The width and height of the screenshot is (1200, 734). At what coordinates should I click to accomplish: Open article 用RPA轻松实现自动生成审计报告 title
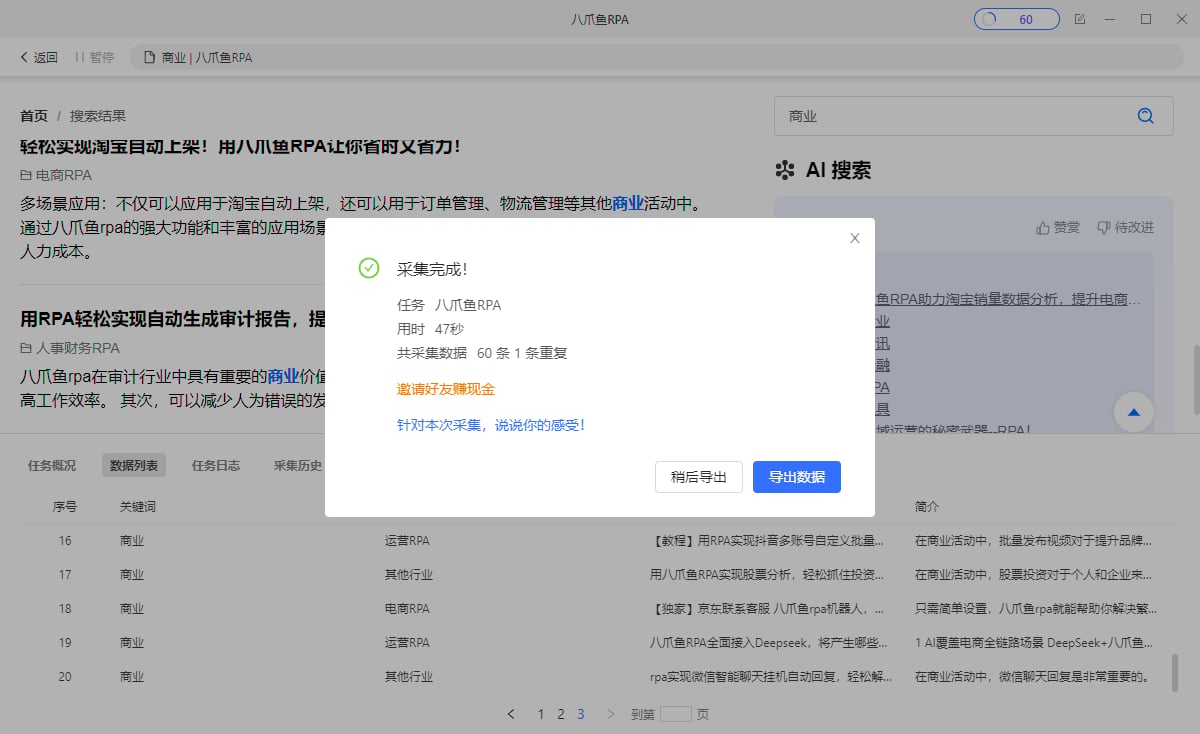point(172,319)
